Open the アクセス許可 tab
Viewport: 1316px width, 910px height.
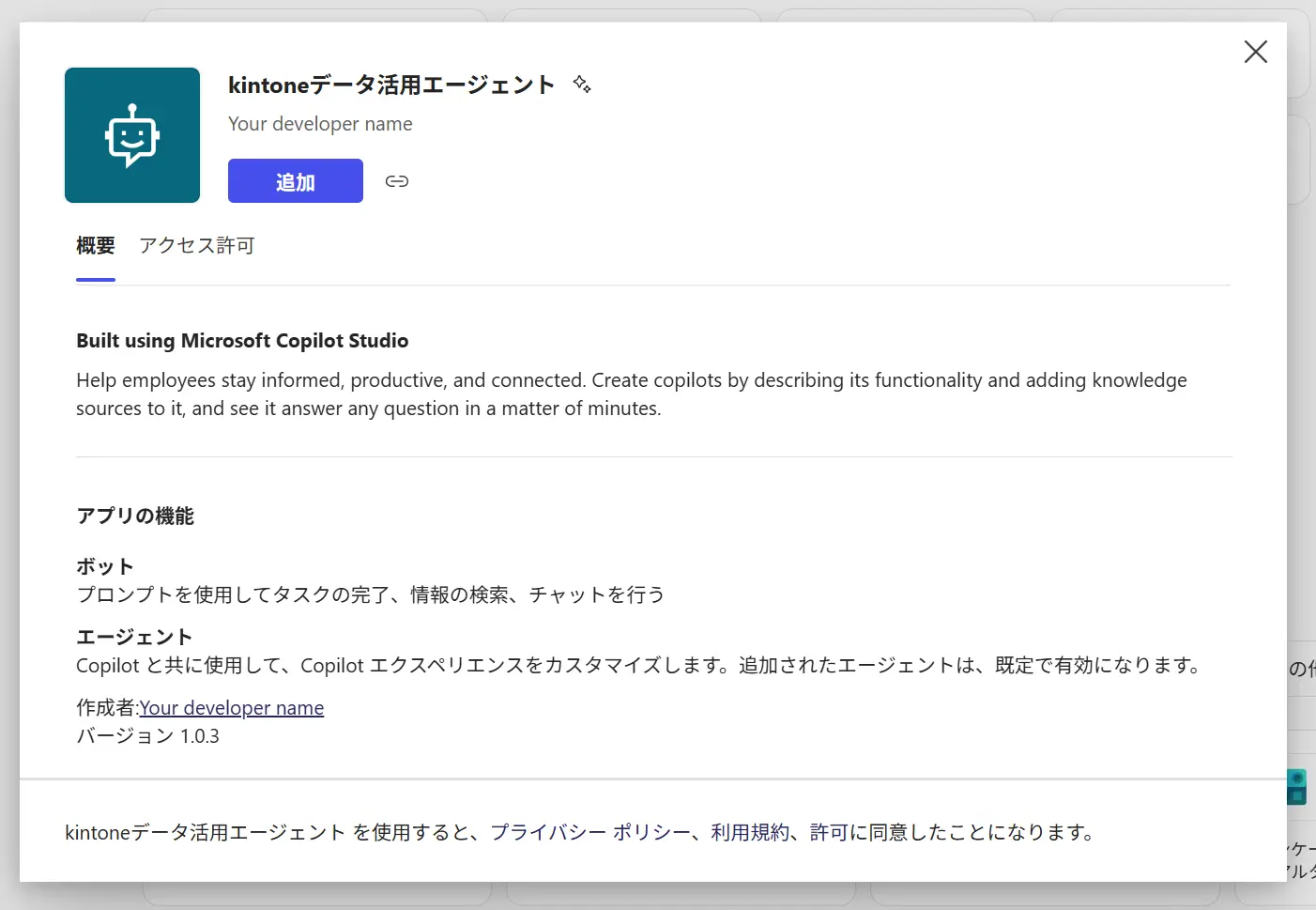point(197,246)
